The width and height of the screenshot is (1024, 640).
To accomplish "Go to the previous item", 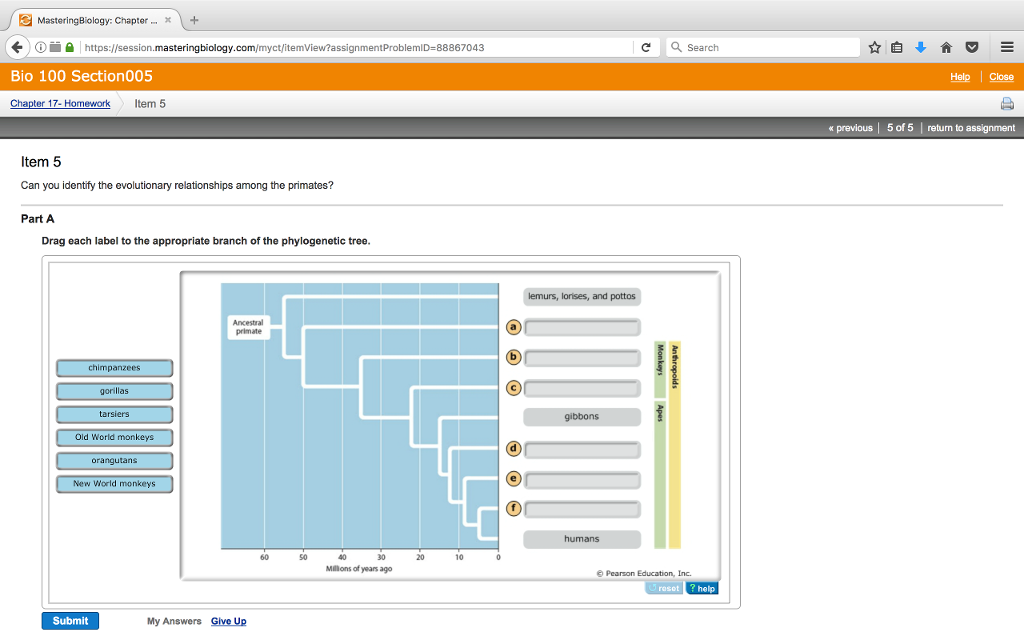I will 850,128.
